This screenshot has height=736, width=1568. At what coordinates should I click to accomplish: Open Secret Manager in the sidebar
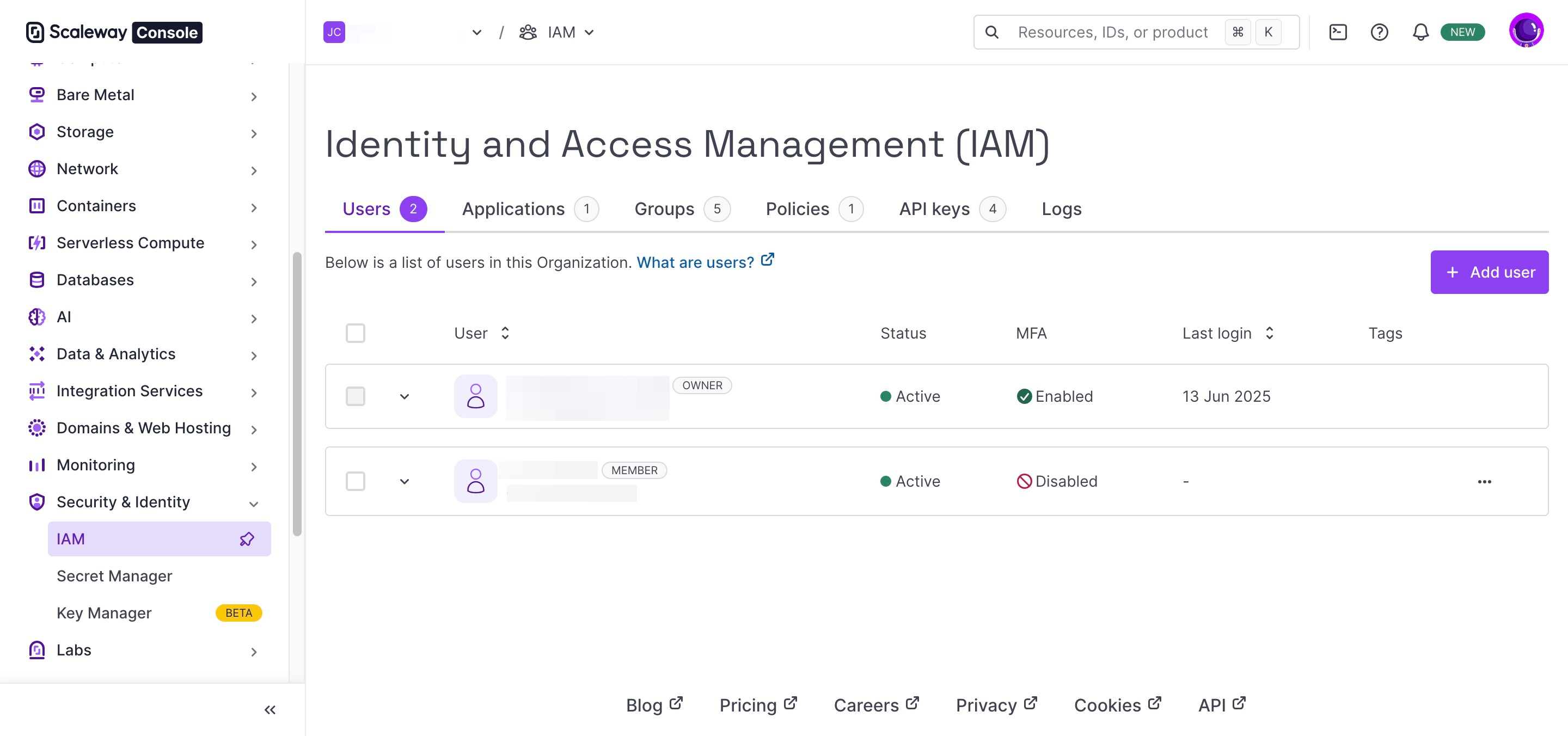[x=114, y=576]
